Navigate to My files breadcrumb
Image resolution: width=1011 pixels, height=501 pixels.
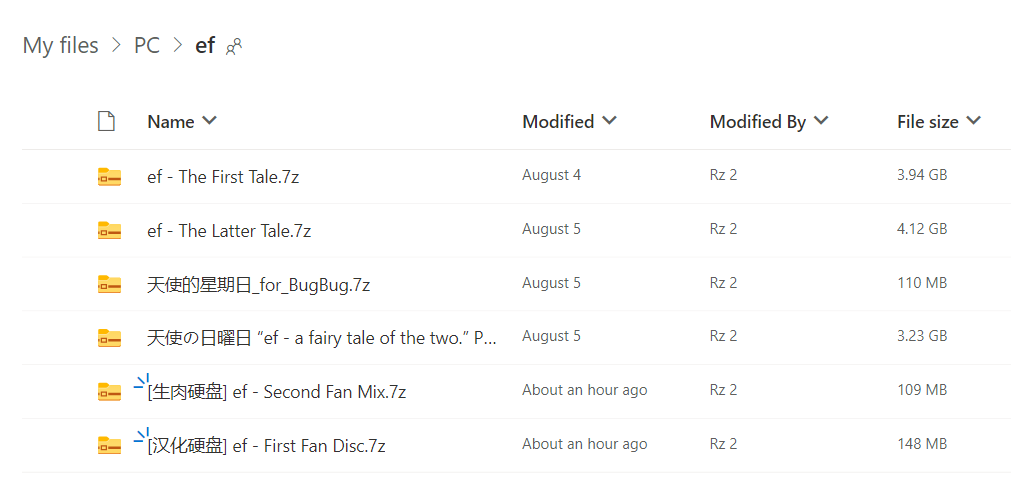61,46
